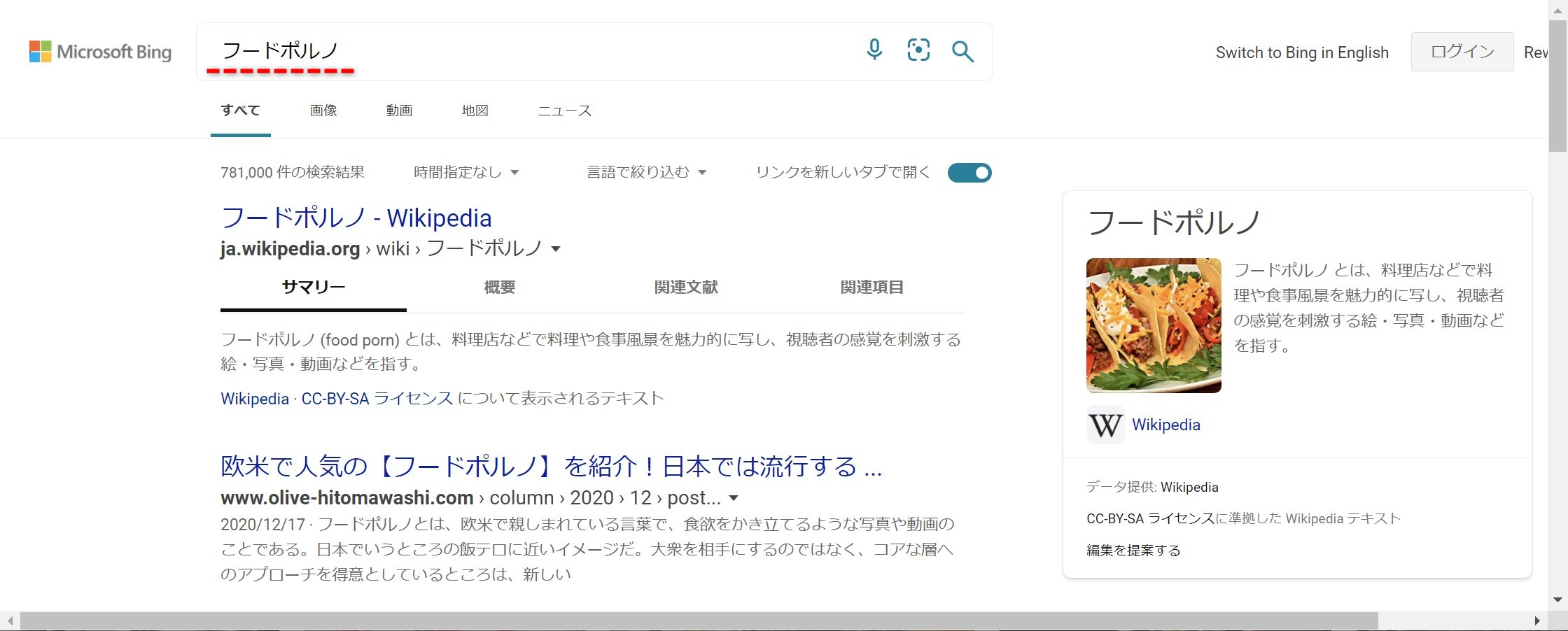Click the ログイン button
The height and width of the screenshot is (631, 1568).
[1462, 52]
